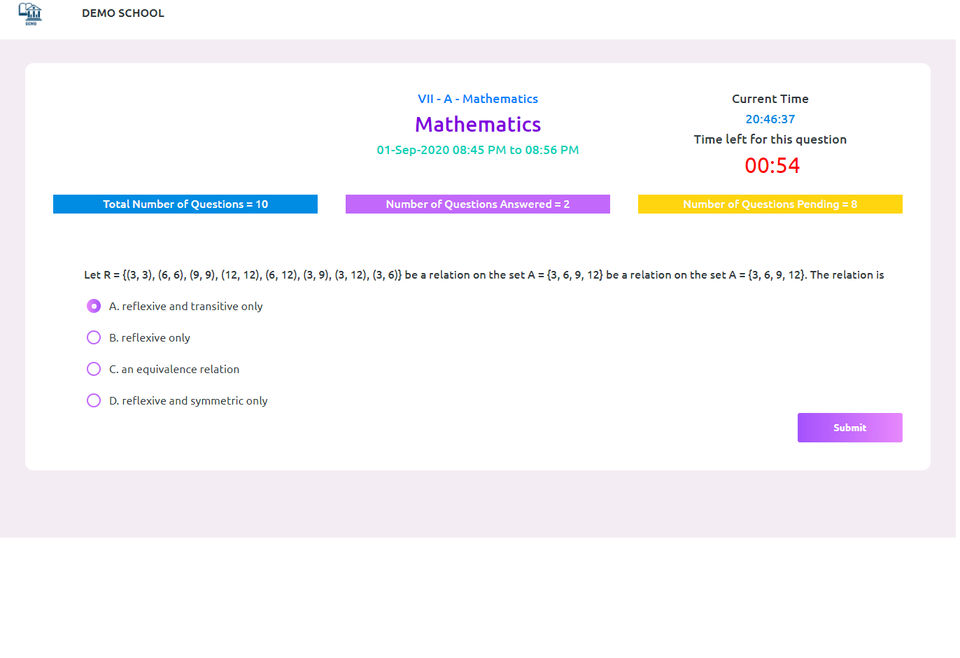Image resolution: width=960 pixels, height=658 pixels.
Task: Click the Questions Answered purple bar
Action: tap(478, 204)
